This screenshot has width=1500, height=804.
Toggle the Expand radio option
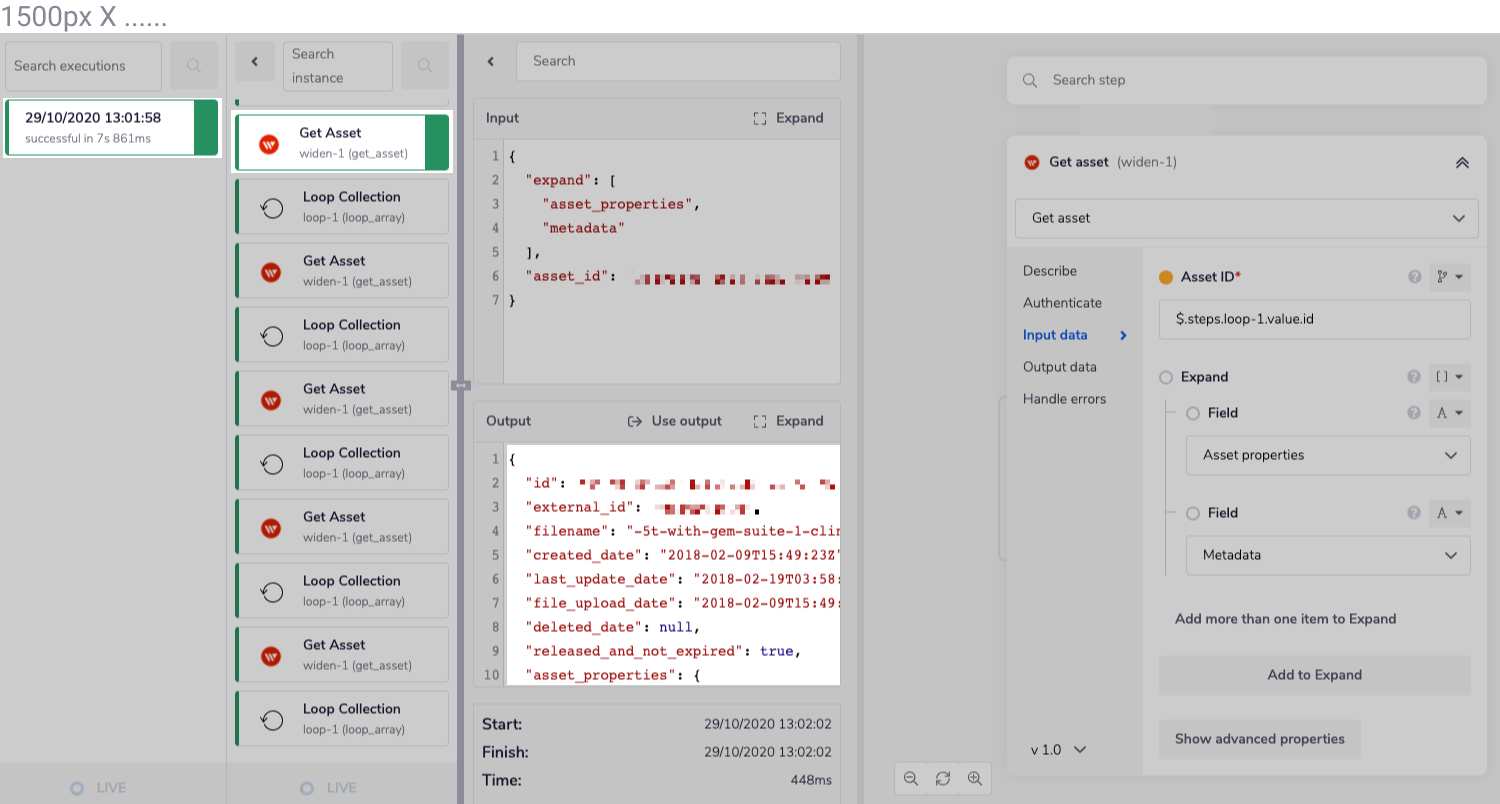click(1165, 377)
